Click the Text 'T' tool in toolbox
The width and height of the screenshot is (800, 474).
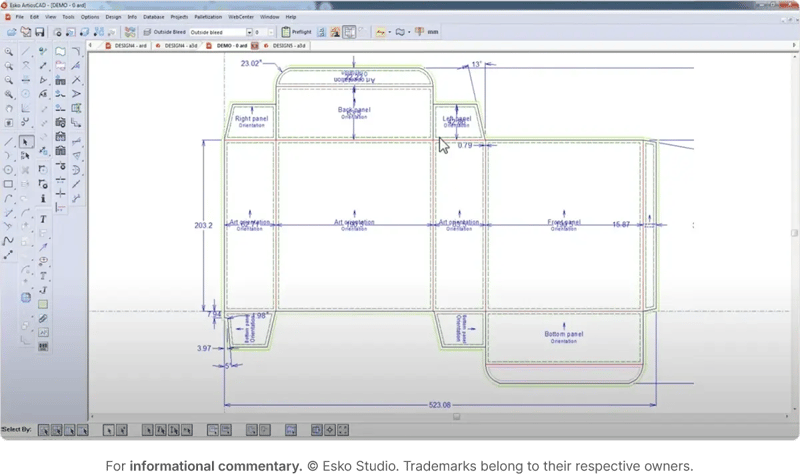(43, 218)
